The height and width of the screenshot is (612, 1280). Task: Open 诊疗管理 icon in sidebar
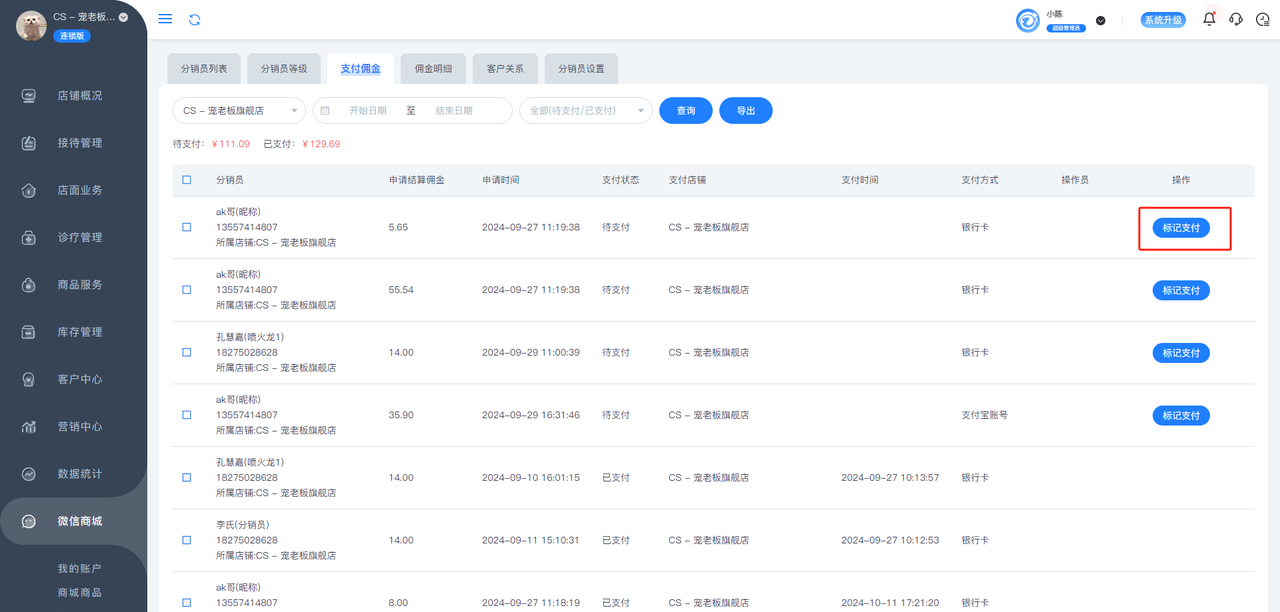pyautogui.click(x=29, y=238)
